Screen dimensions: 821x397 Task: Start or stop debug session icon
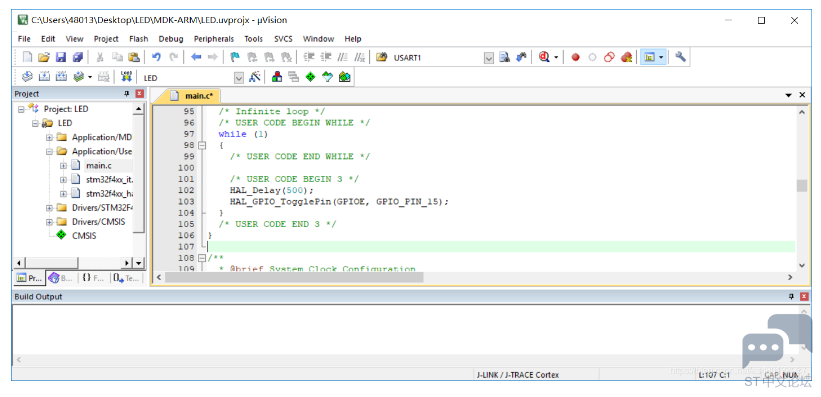click(x=545, y=57)
